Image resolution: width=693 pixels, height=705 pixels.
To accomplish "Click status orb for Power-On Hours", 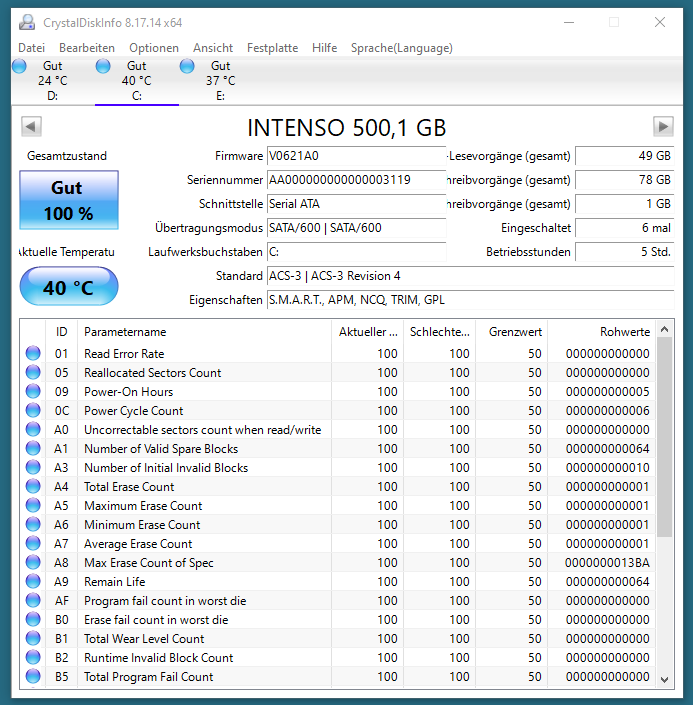I will 33,391.
